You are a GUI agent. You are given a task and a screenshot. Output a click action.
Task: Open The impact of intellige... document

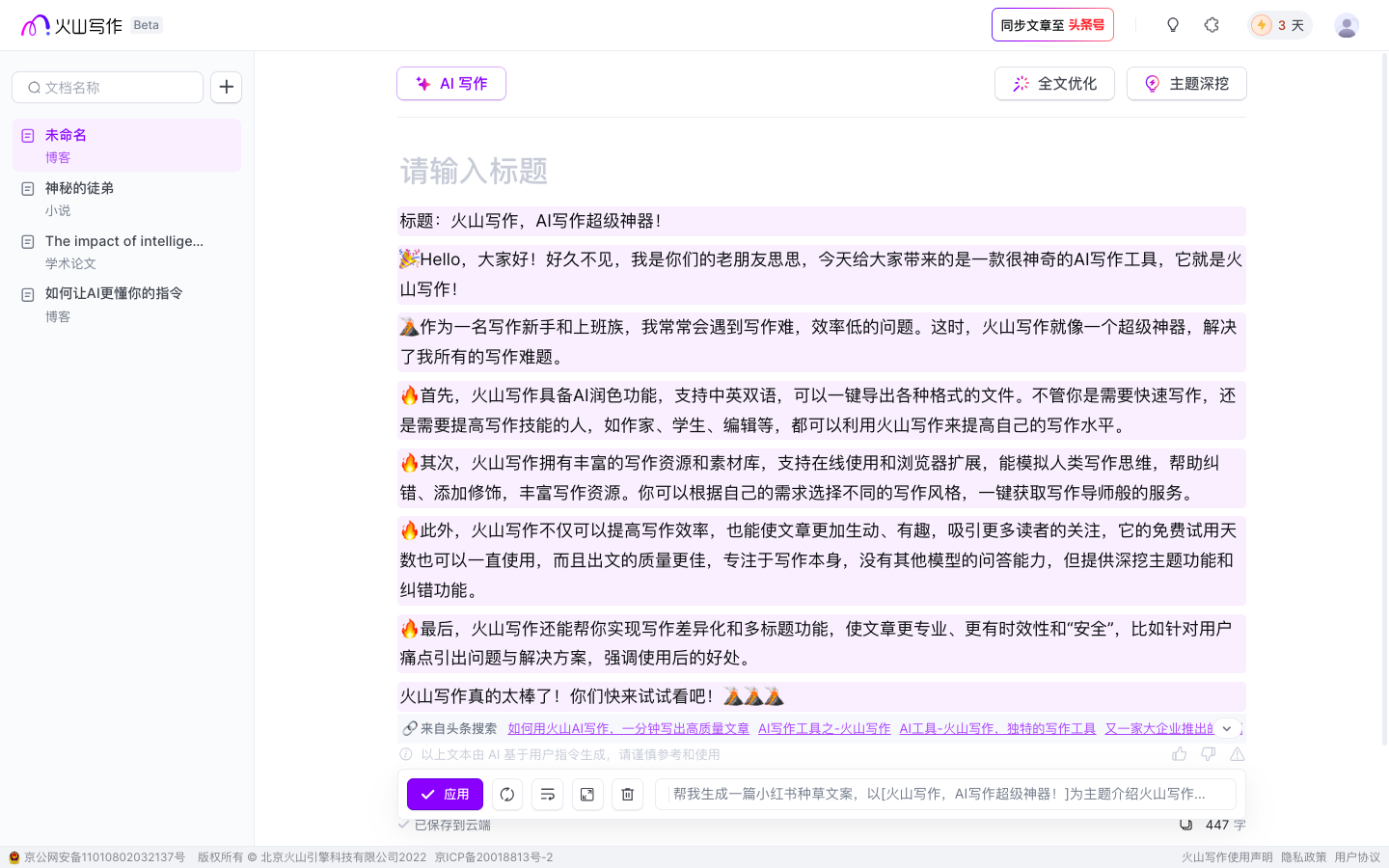pos(126,251)
